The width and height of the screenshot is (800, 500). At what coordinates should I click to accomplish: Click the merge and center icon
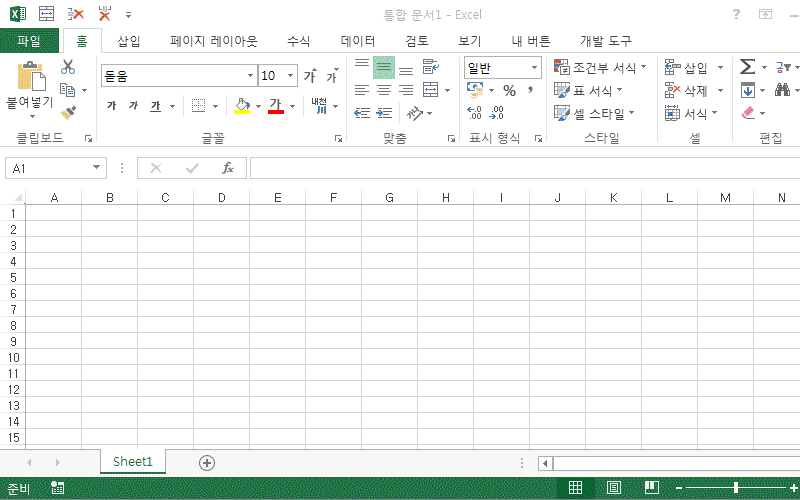[431, 90]
